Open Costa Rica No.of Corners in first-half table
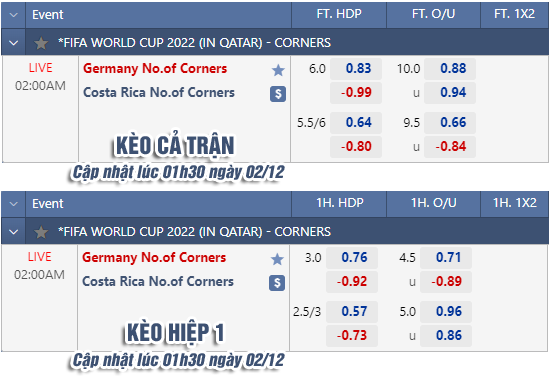 point(158,282)
